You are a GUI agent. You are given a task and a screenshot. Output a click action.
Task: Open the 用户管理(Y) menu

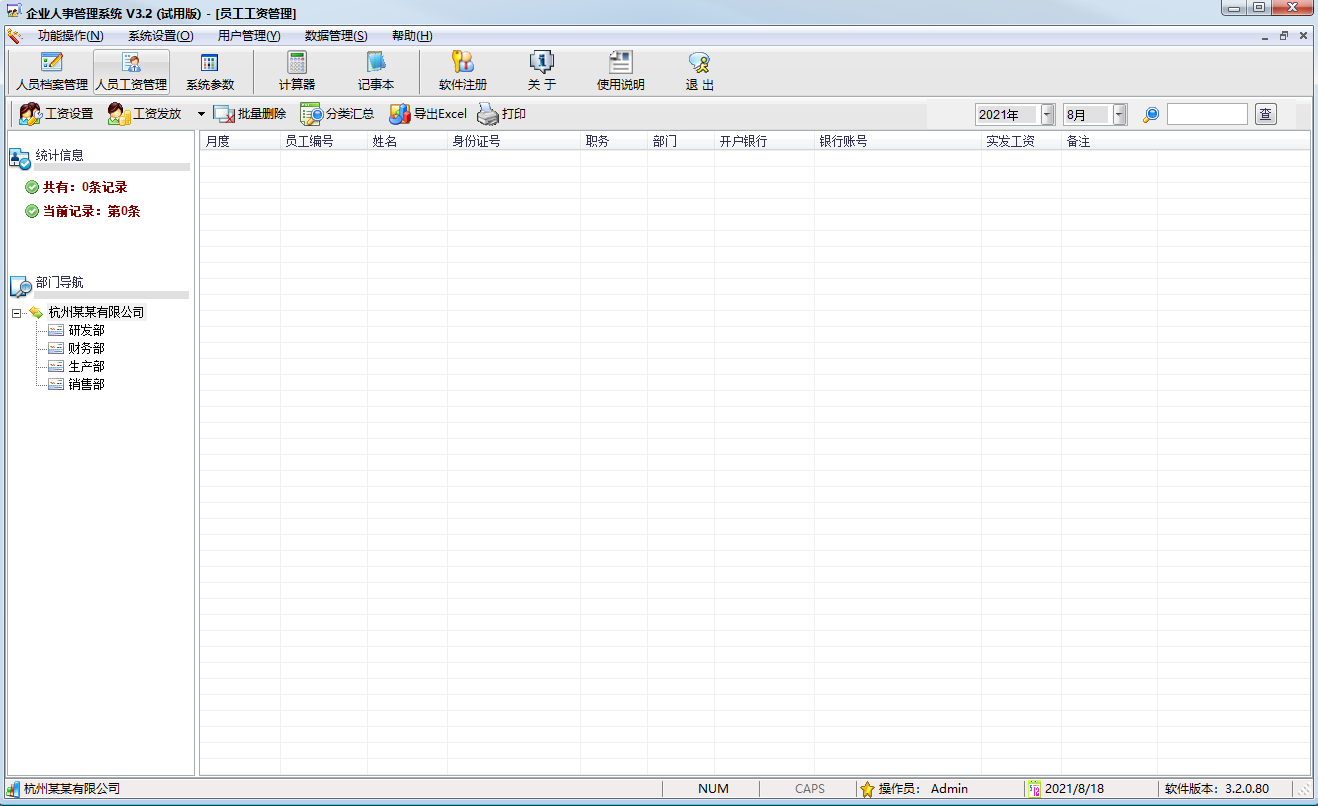click(249, 36)
